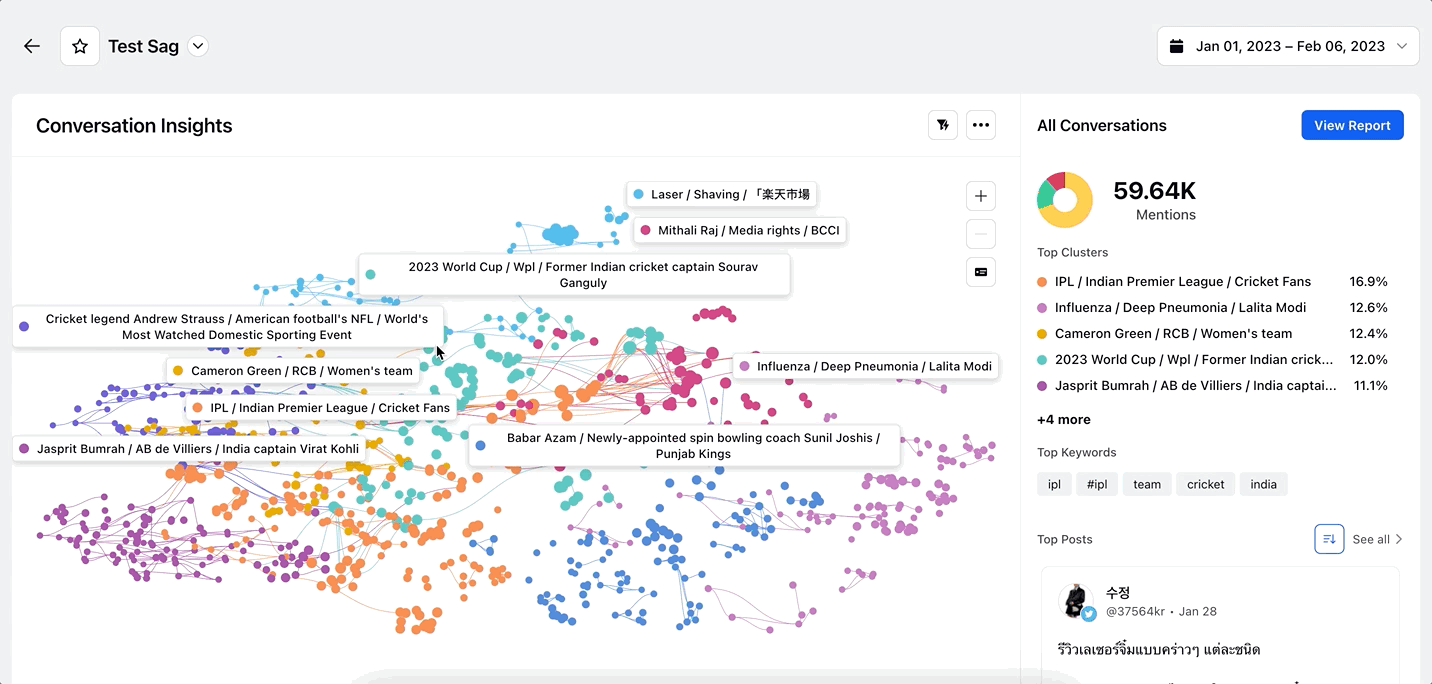Open the Conversation Insights filter icon
This screenshot has height=684, width=1432.
943,125
